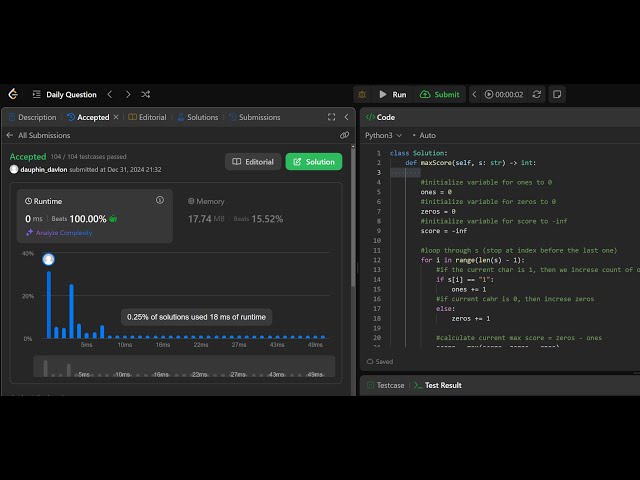The width and height of the screenshot is (640, 480).
Task: Go to the next question arrow
Action: pyautogui.click(x=128, y=94)
